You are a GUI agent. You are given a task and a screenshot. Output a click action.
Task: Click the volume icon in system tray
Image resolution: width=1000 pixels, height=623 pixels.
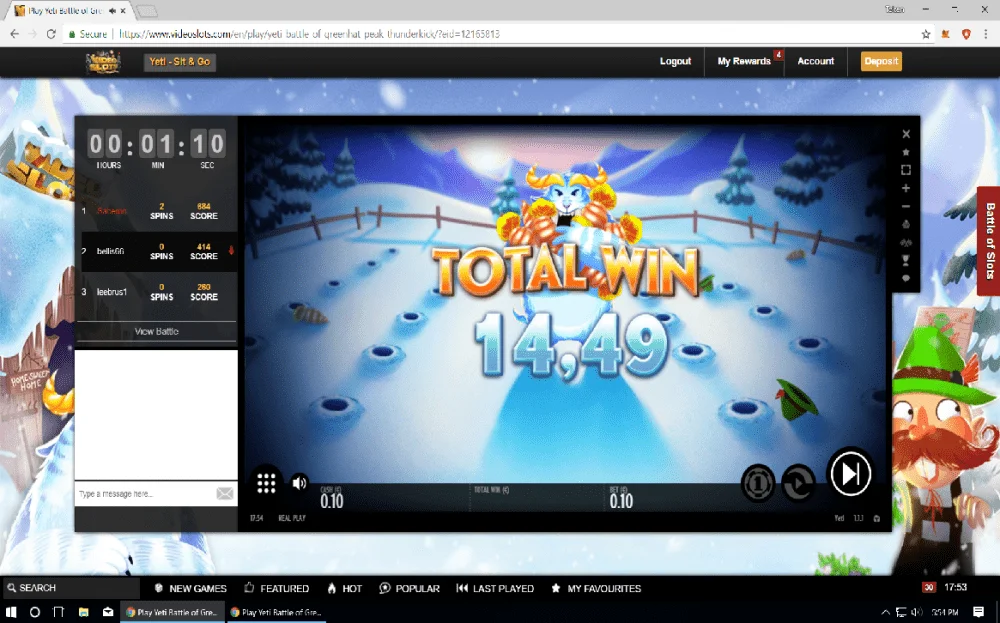916,612
